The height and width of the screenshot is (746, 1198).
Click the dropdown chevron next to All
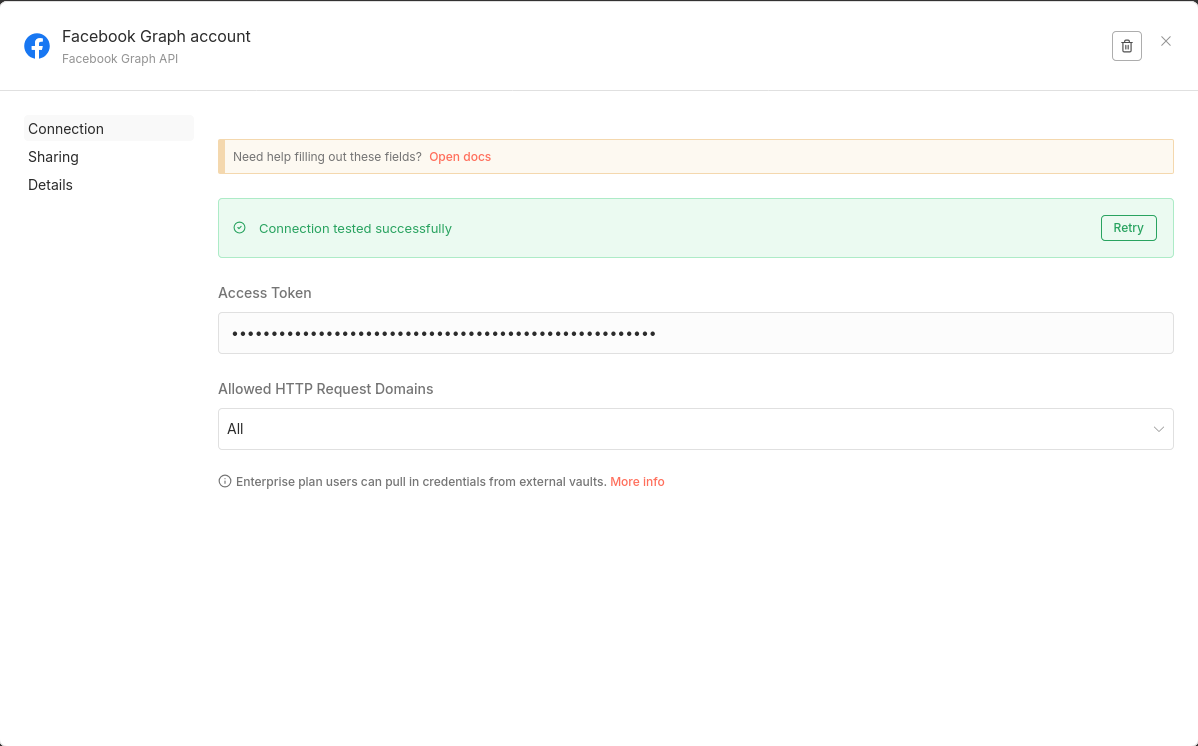point(1158,430)
